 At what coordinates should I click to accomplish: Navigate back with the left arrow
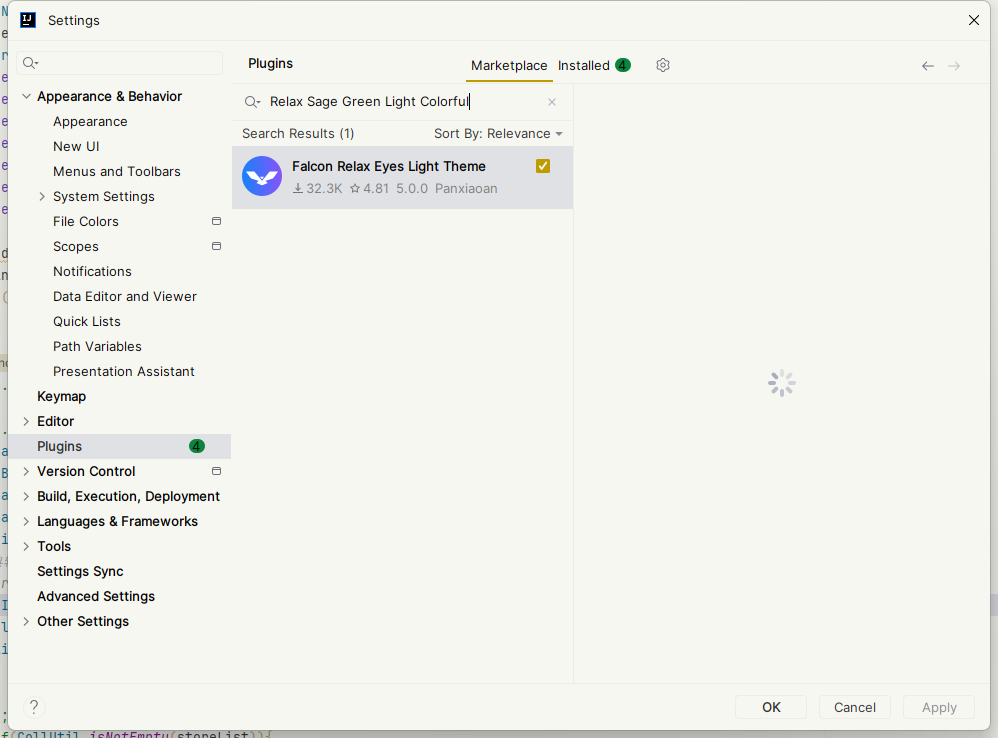click(x=928, y=66)
